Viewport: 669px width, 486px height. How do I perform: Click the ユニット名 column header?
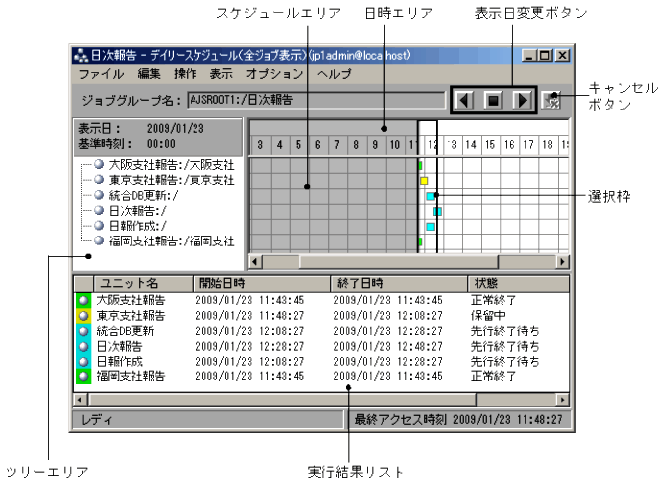pyautogui.click(x=143, y=283)
